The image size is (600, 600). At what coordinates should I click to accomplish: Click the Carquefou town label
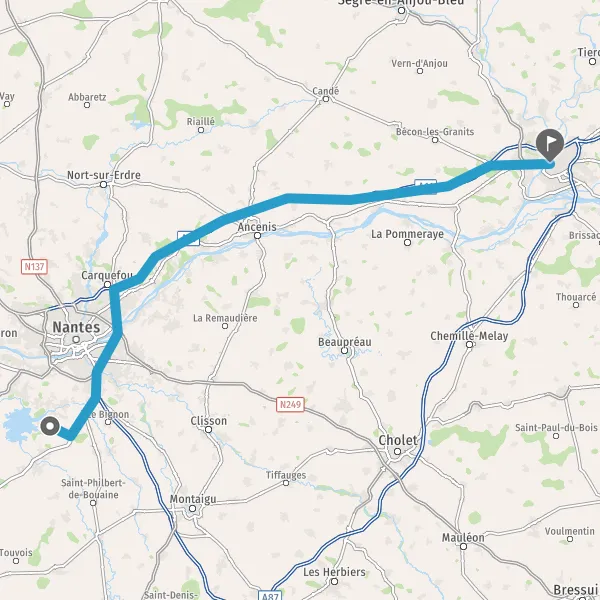[107, 275]
